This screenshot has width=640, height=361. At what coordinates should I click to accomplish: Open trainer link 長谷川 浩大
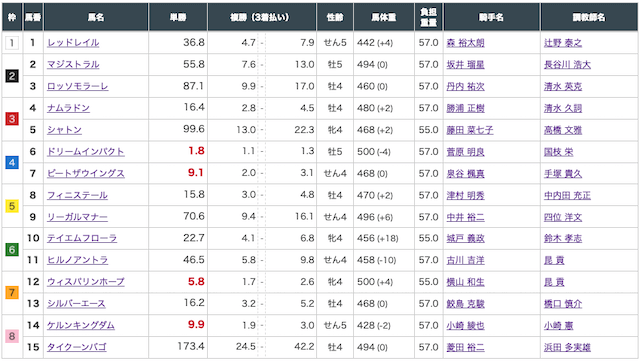(x=567, y=65)
